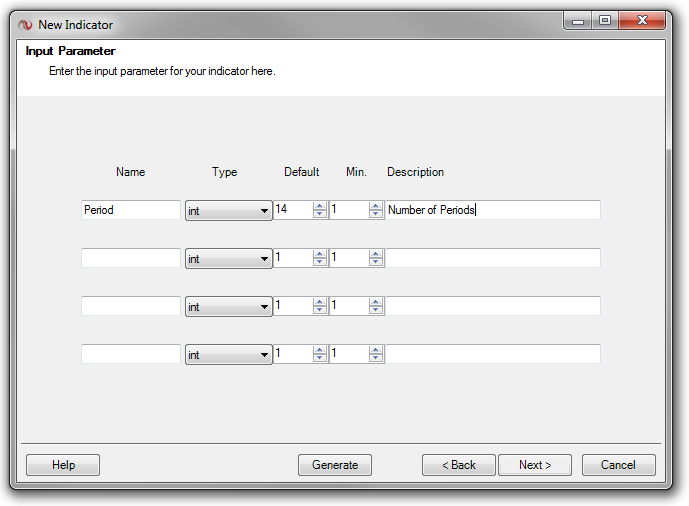The height and width of the screenshot is (506, 689).
Task: Go back with the < Back button
Action: click(x=459, y=465)
